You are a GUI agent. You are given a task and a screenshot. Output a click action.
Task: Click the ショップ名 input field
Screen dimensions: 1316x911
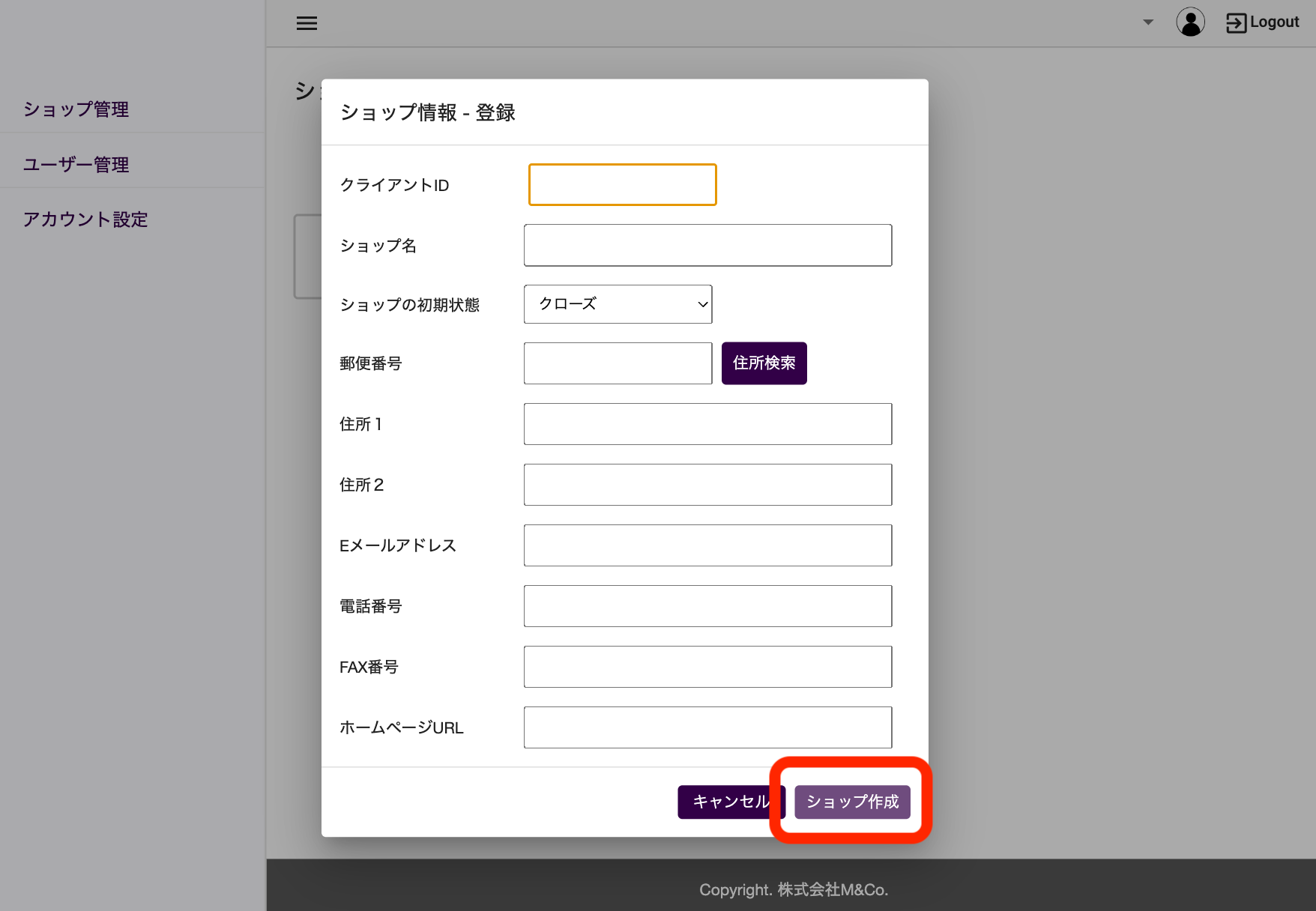(x=707, y=245)
